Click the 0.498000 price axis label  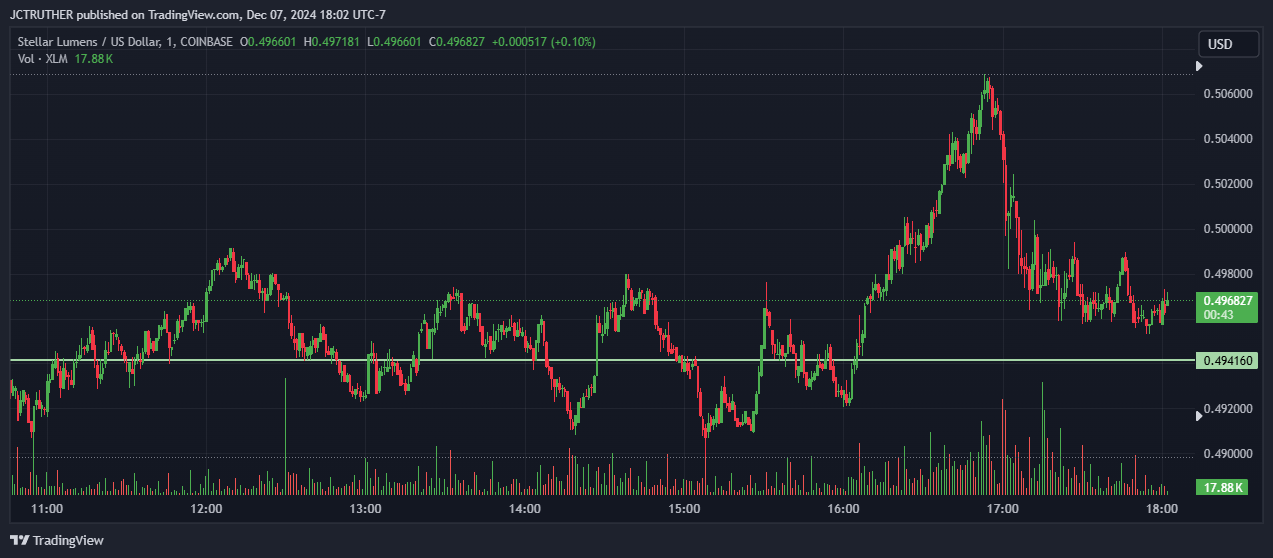(1227, 274)
